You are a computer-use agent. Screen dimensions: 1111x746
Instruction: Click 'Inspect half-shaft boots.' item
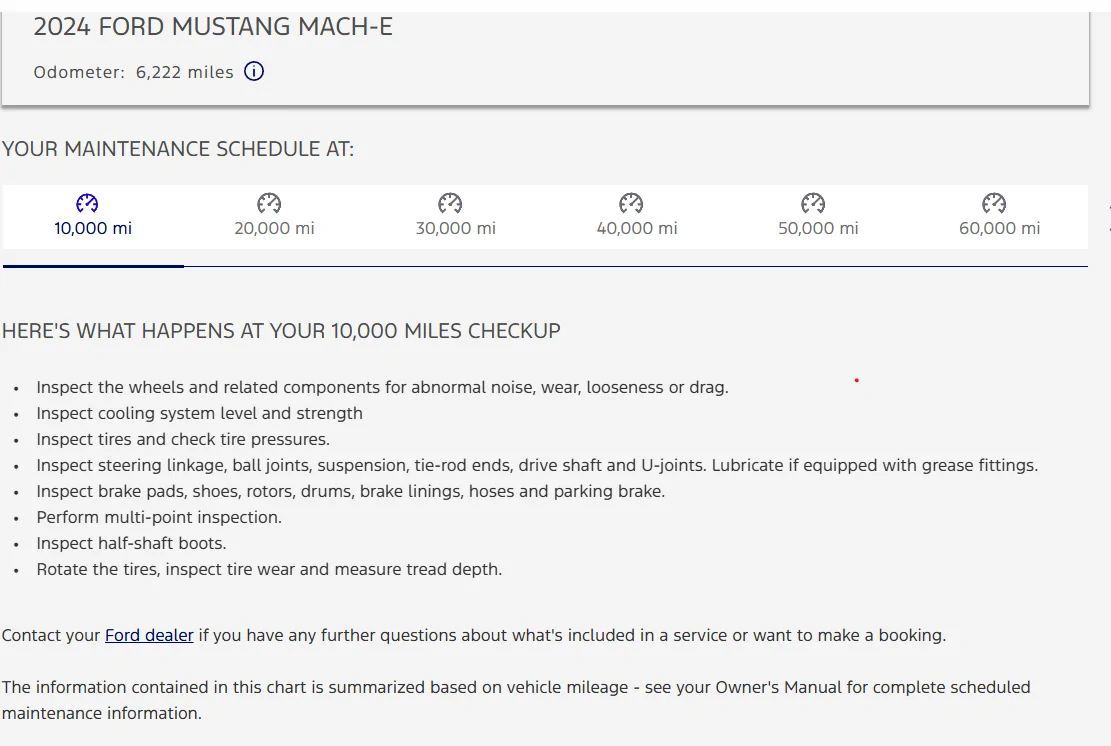(x=131, y=543)
